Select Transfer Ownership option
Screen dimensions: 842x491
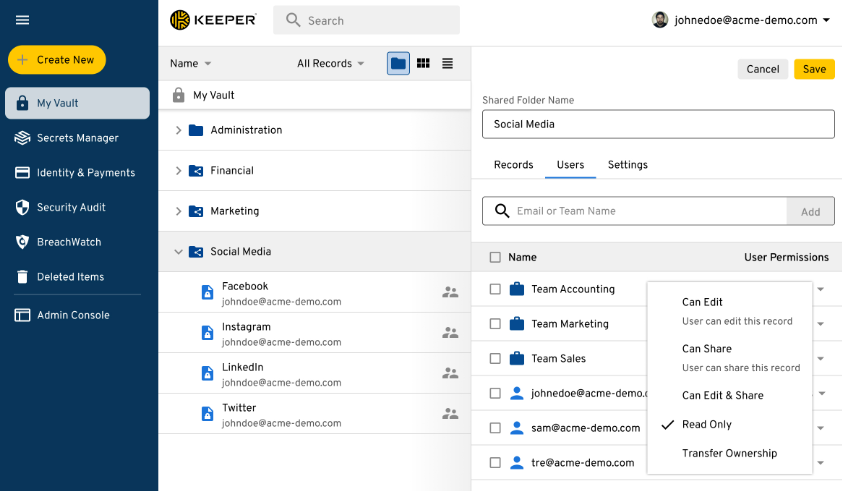[729, 453]
